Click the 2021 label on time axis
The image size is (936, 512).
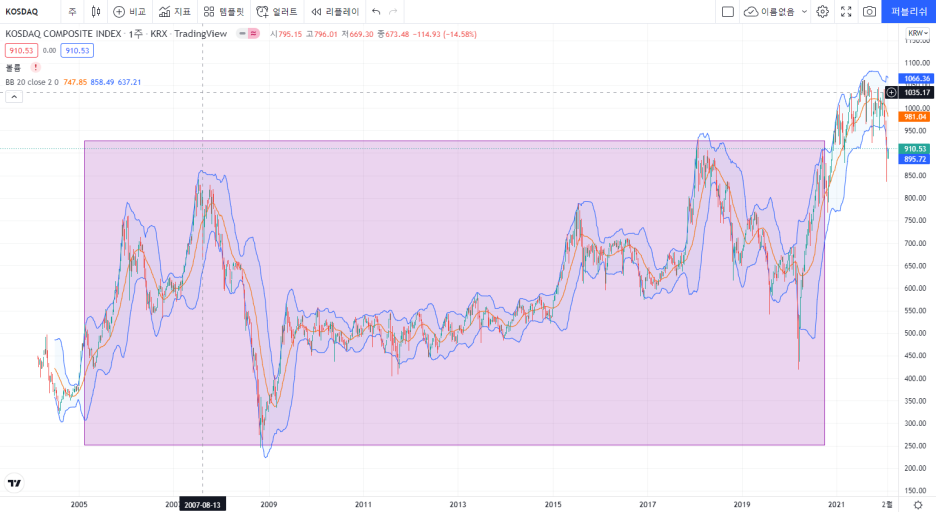(836, 505)
